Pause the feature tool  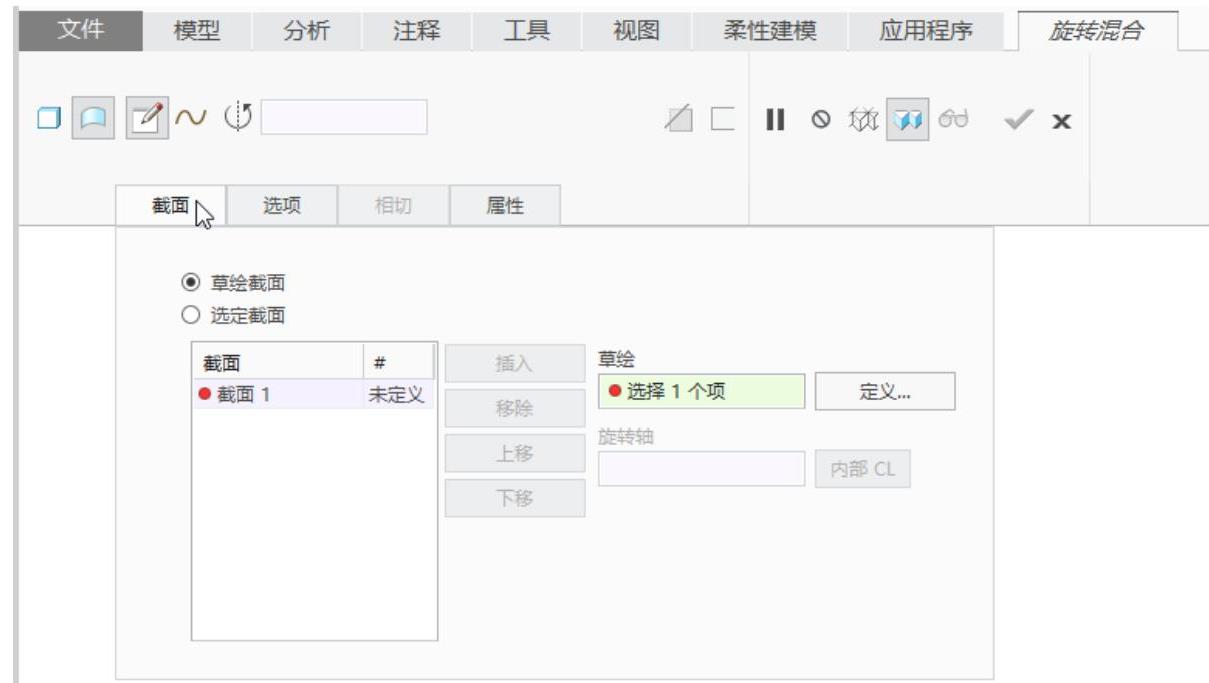click(775, 120)
